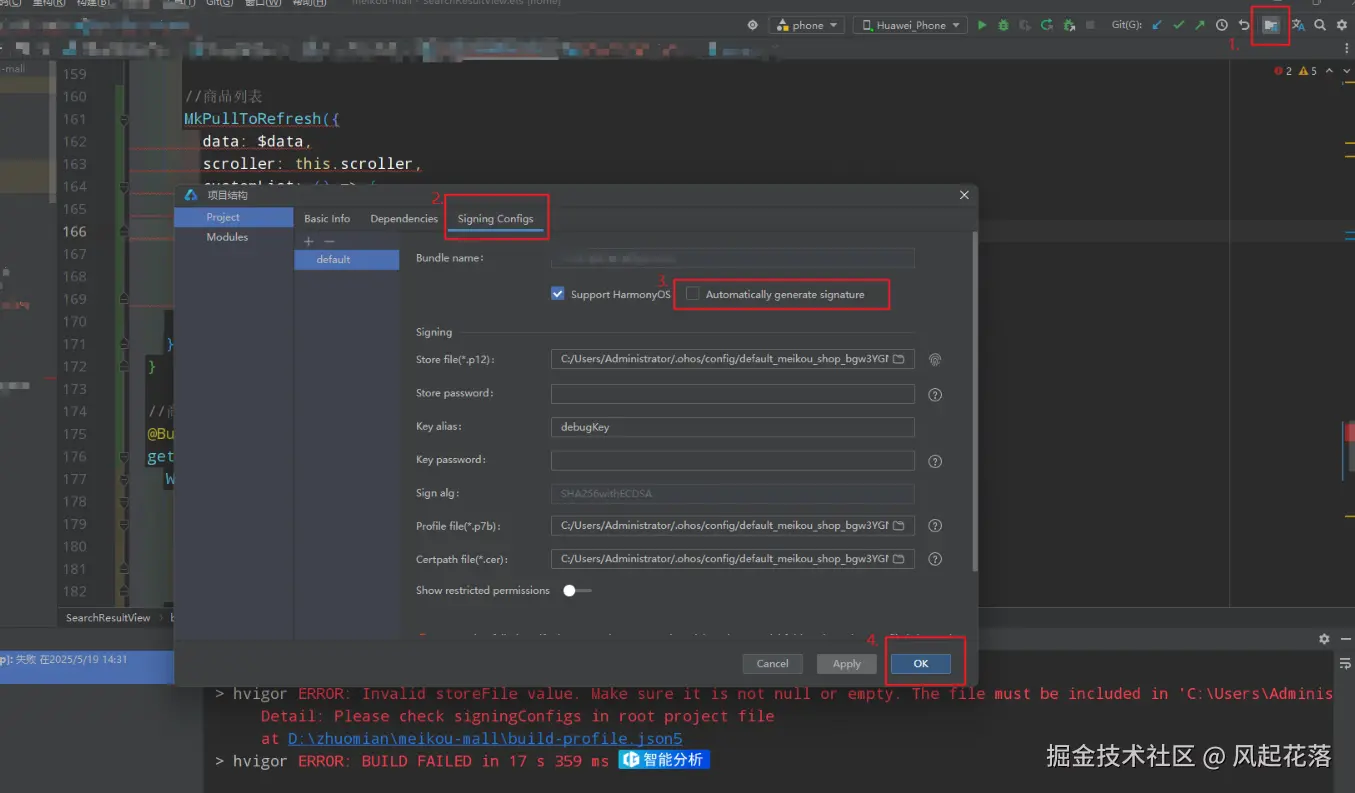The width and height of the screenshot is (1355, 793).
Task: Click the 智能分析 smart analysis button
Action: (x=663, y=760)
